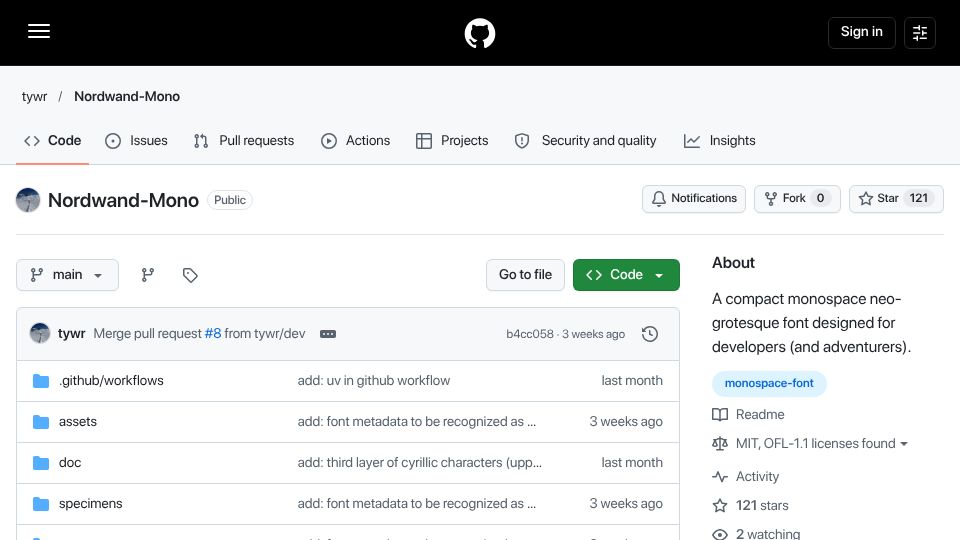This screenshot has height=540, width=960.
Task: Click the repository owner avatar beside title
Action: [x=28, y=200]
